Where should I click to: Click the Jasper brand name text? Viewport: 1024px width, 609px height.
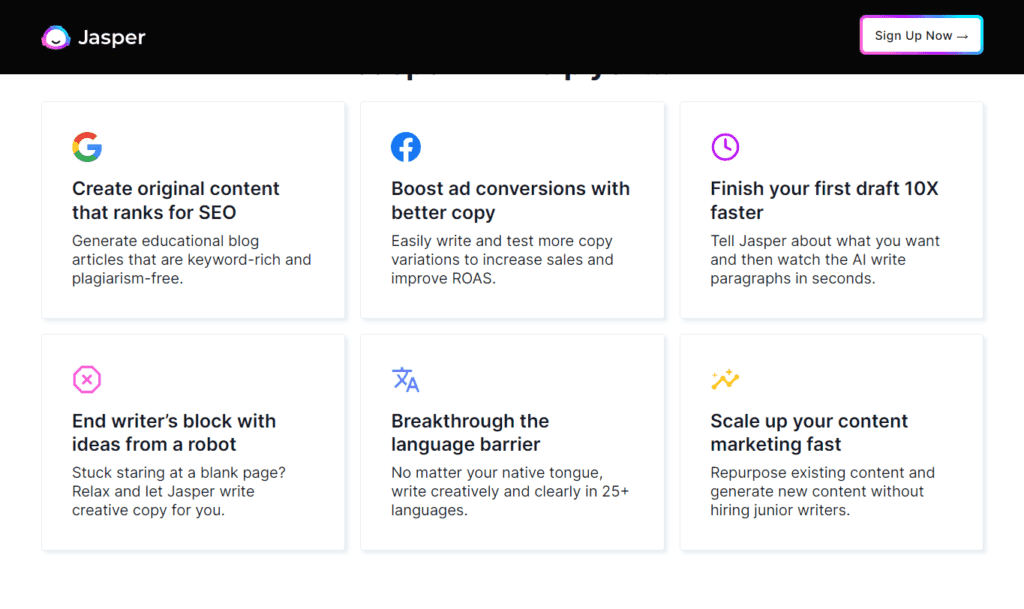pos(112,37)
